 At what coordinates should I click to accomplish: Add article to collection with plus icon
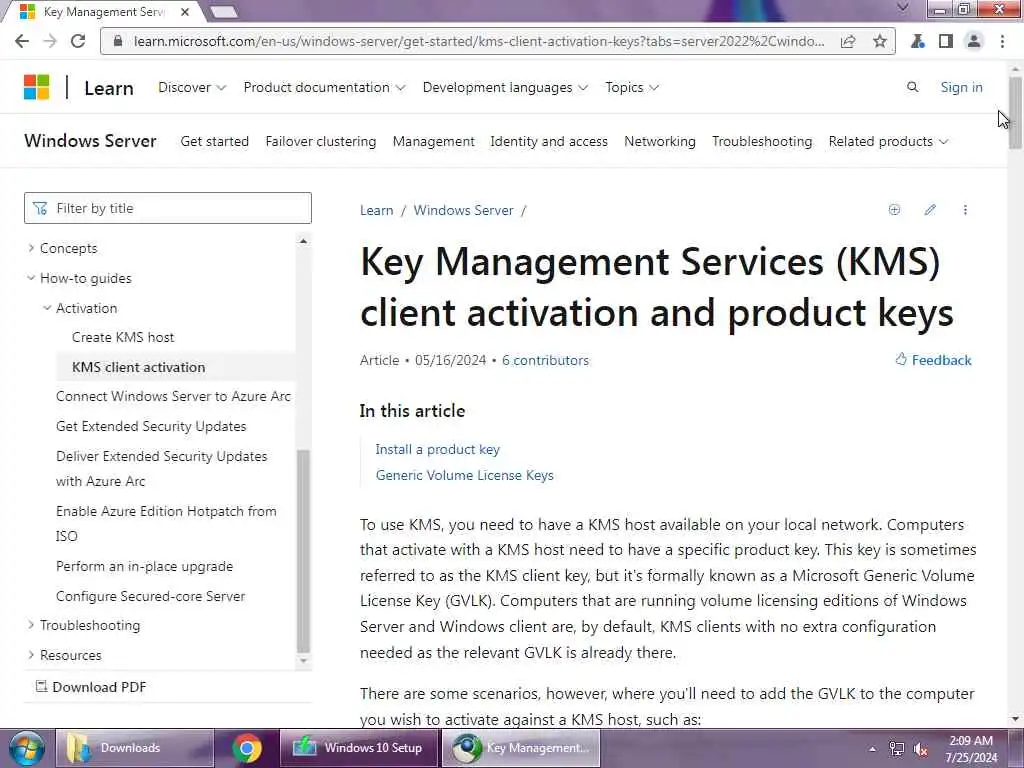coord(894,210)
